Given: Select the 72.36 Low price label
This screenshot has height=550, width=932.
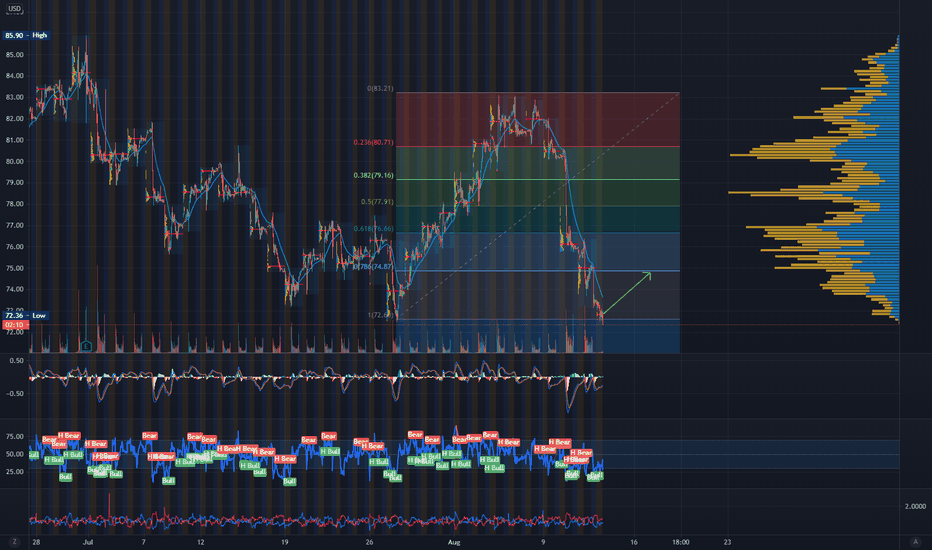Looking at the screenshot, I should pyautogui.click(x=26, y=315).
